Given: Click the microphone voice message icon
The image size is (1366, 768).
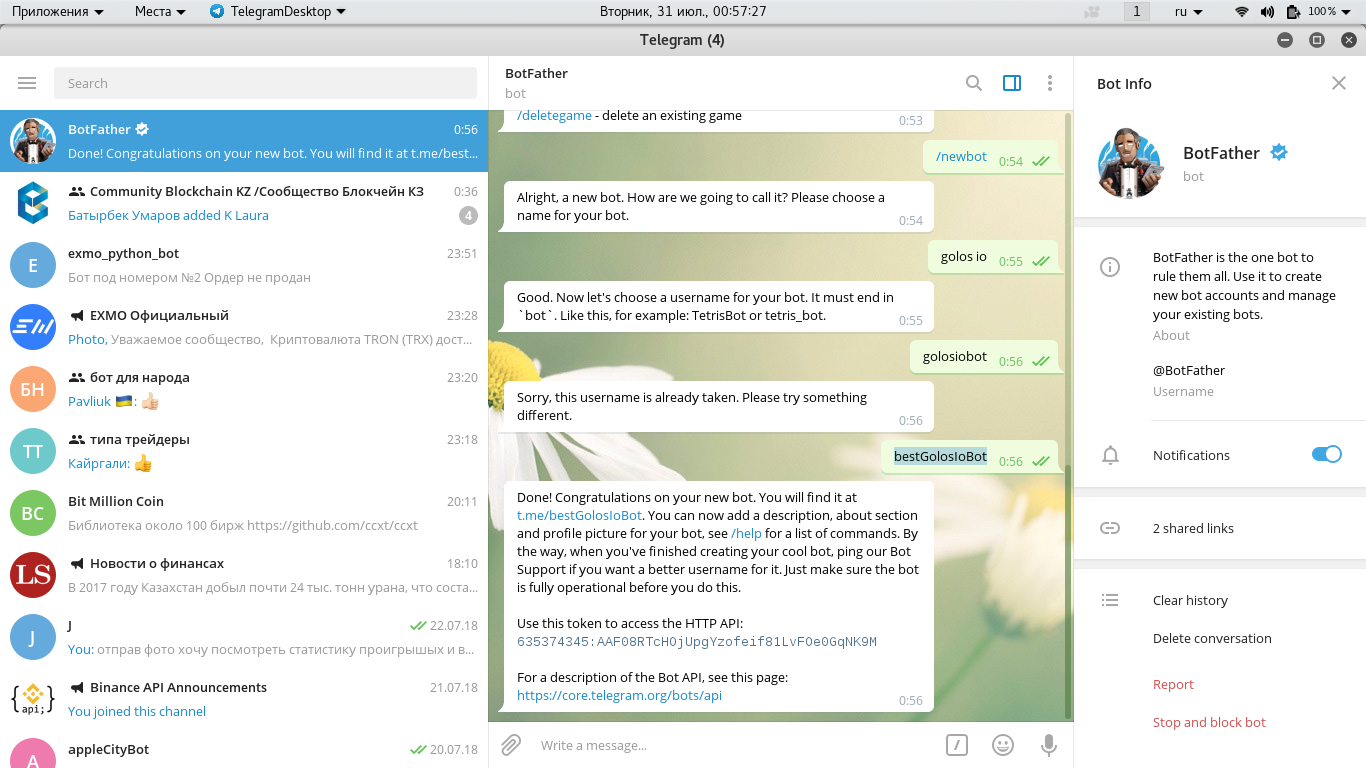Looking at the screenshot, I should pyautogui.click(x=1048, y=745).
